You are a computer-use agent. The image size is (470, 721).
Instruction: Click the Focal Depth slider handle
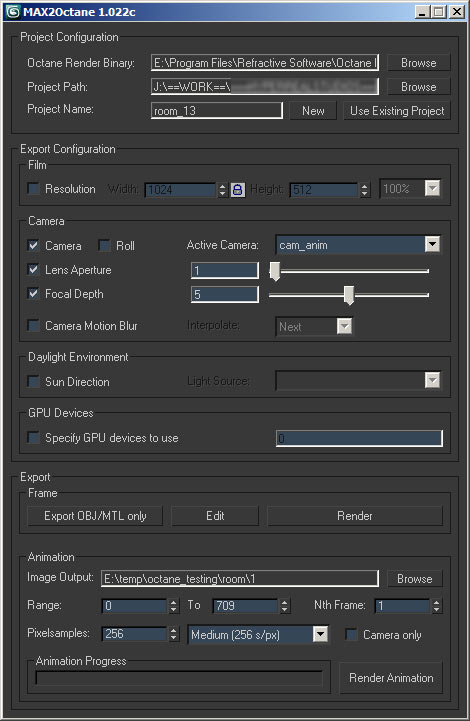point(349,295)
